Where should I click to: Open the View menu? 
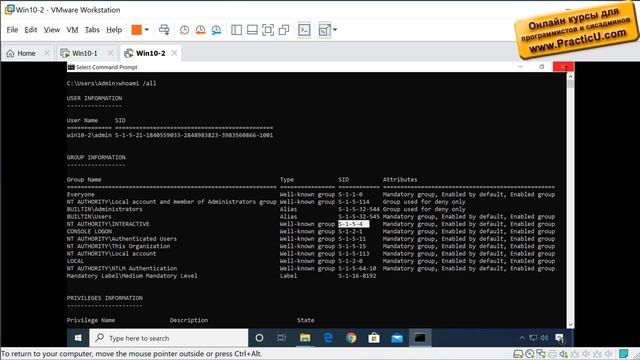pos(52,30)
